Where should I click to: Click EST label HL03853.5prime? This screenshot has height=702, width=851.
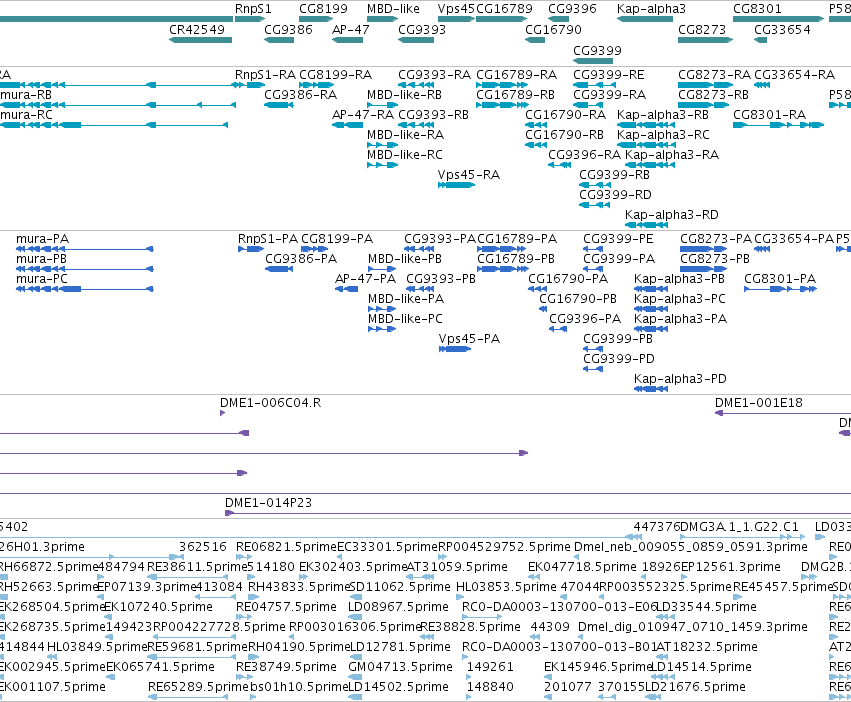(506, 587)
